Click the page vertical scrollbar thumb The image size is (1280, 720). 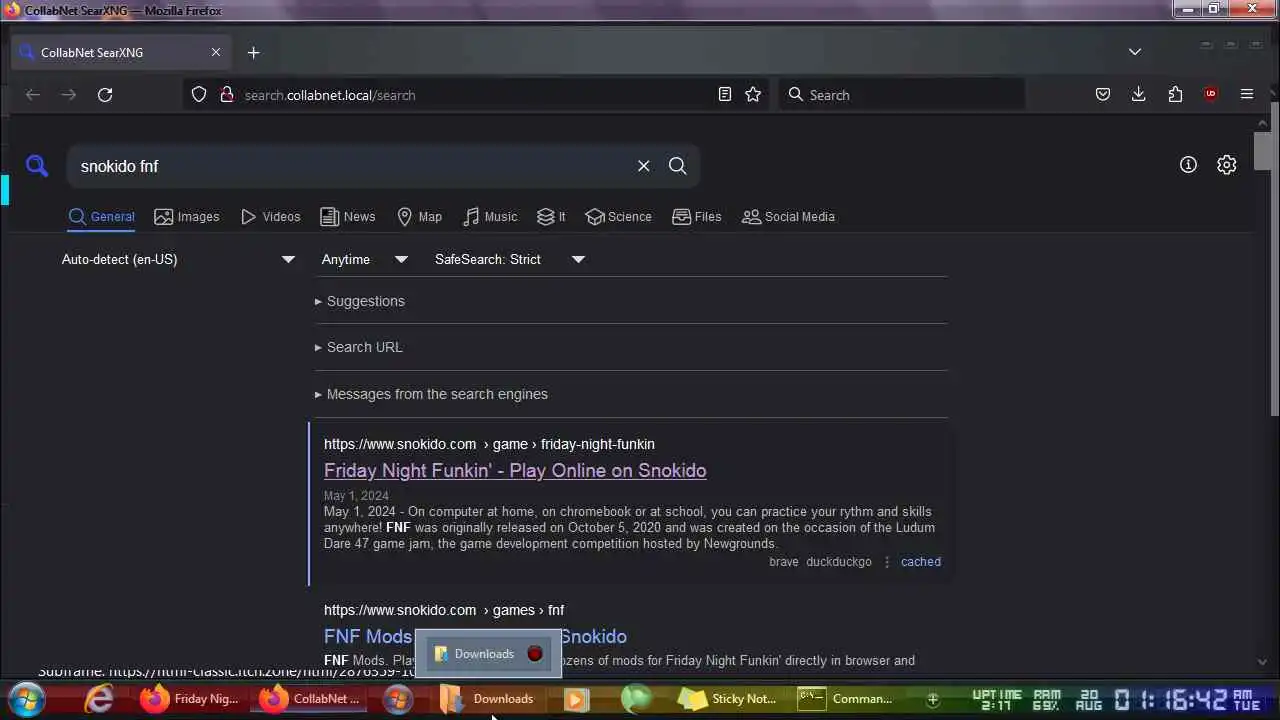pos(1262,150)
